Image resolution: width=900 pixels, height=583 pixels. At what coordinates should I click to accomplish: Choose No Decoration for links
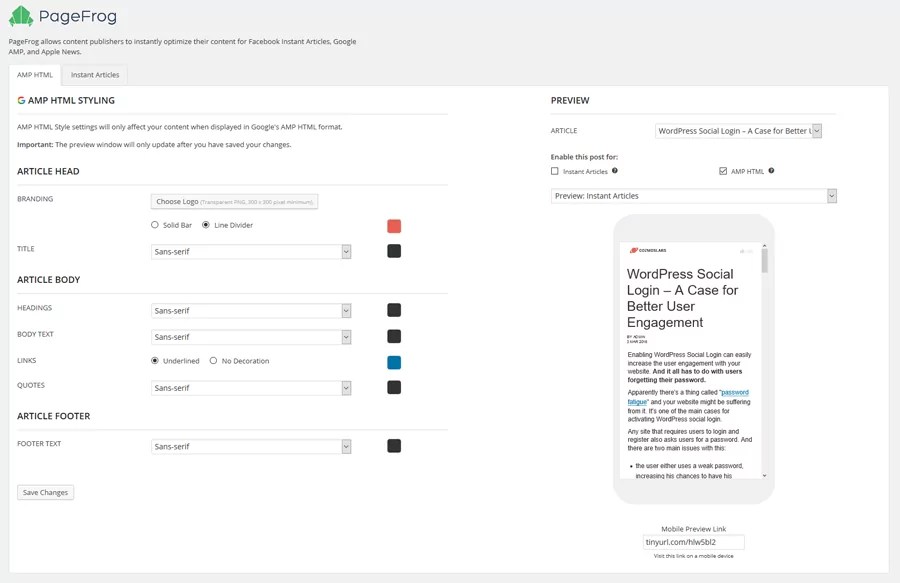pyautogui.click(x=214, y=360)
